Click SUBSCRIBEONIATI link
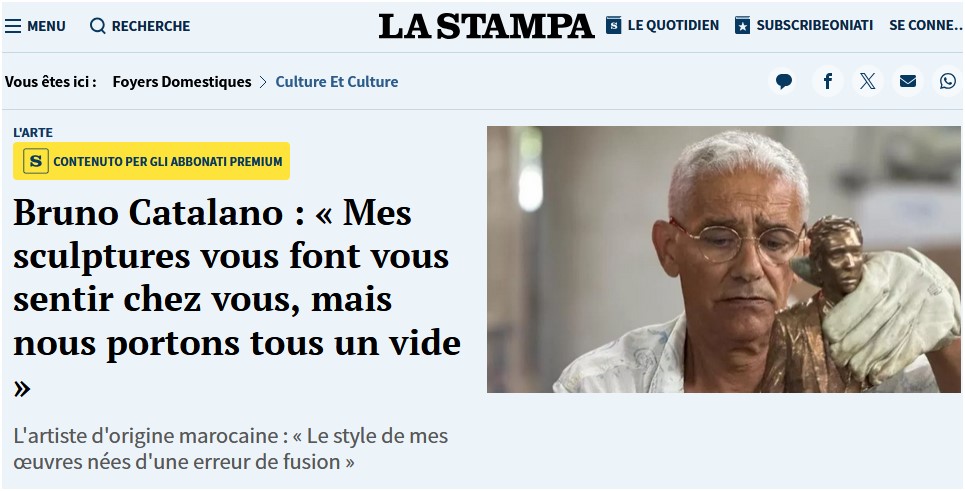 pyautogui.click(x=815, y=25)
